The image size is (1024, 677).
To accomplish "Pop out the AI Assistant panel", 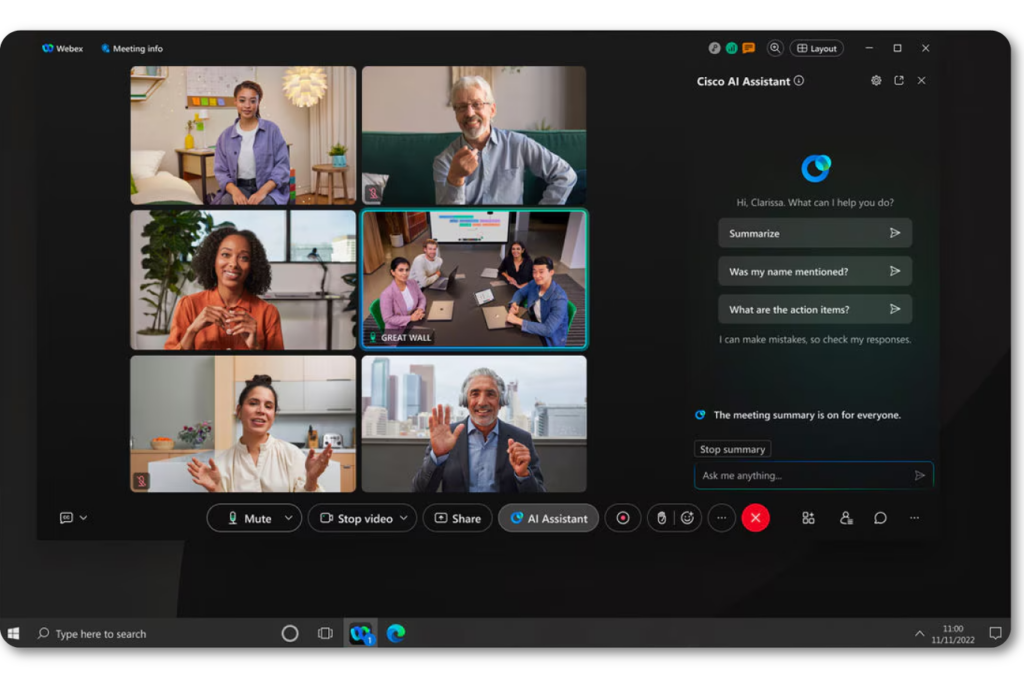I will point(899,80).
